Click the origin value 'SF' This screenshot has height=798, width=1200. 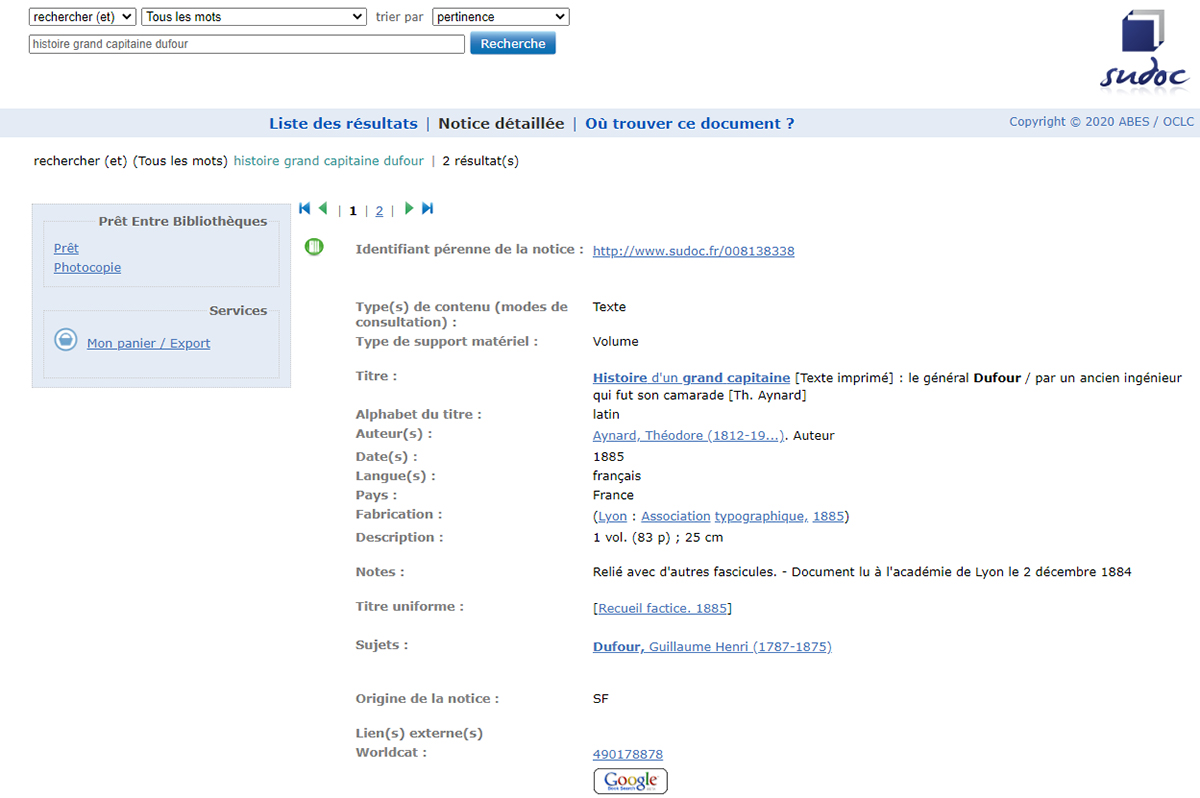point(601,699)
